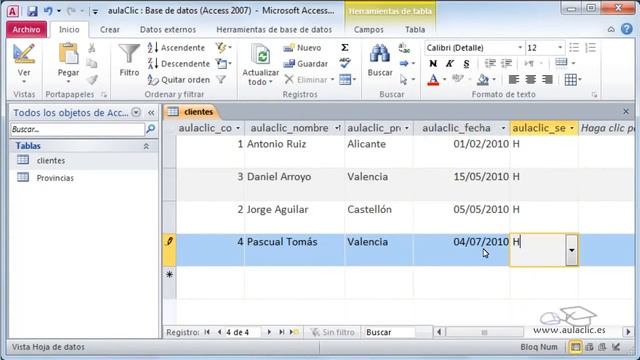The width and height of the screenshot is (640, 360).
Task: Open the combo dropdown in Pascual Tomás row
Action: pos(571,250)
